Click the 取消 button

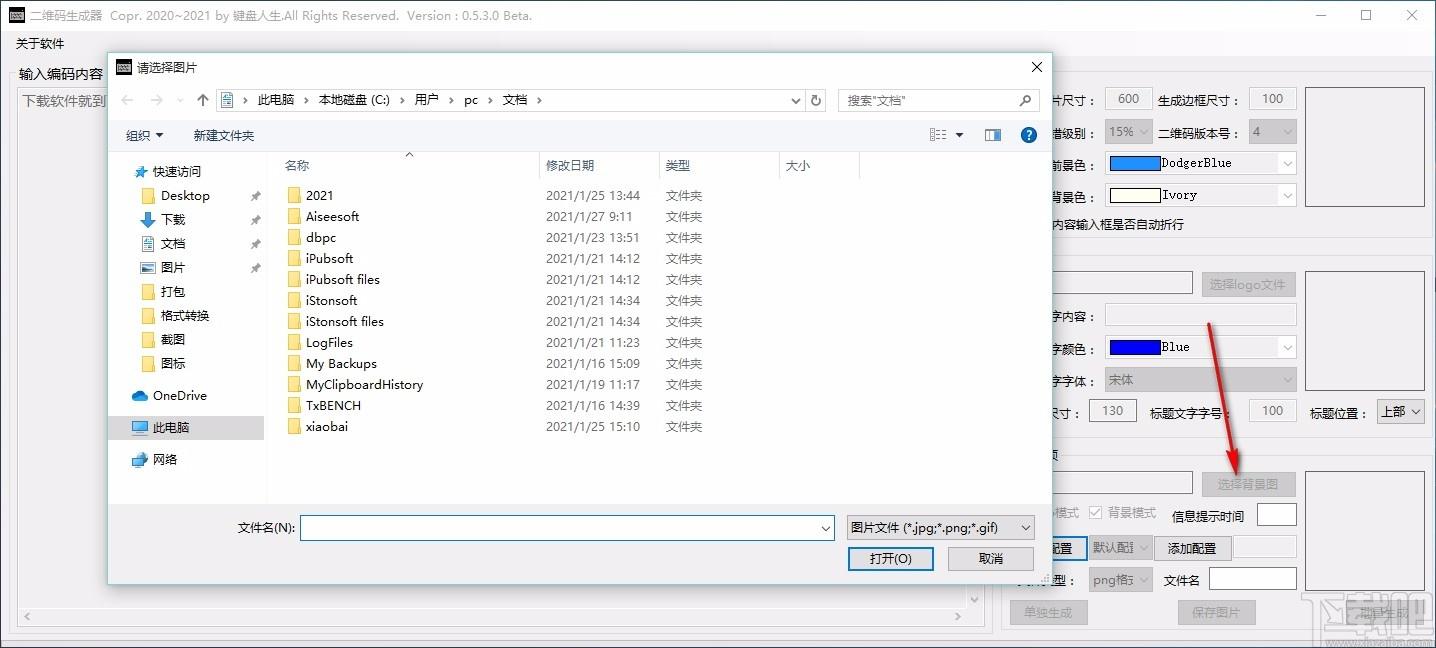(991, 559)
